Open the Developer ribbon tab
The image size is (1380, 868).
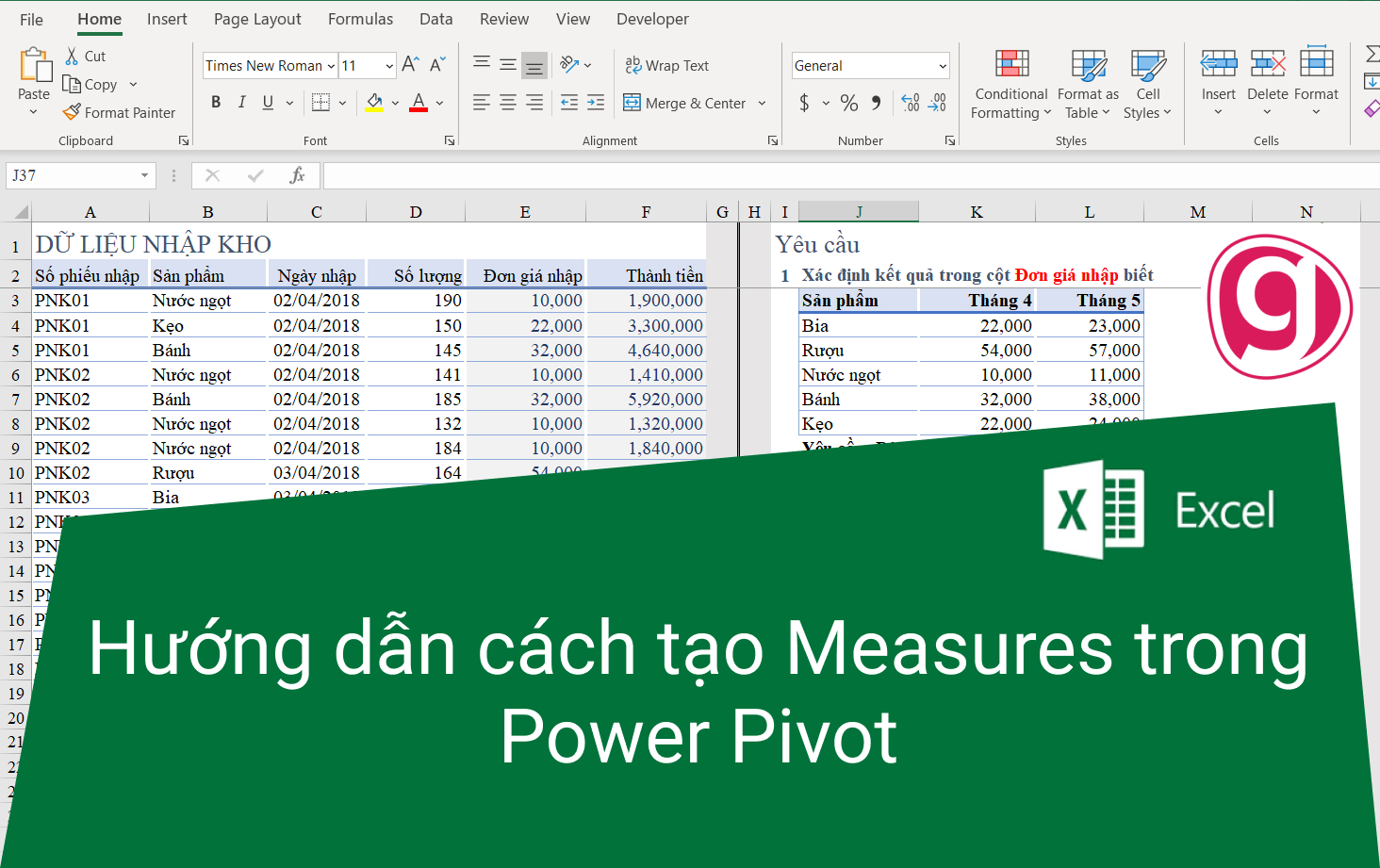(x=652, y=19)
